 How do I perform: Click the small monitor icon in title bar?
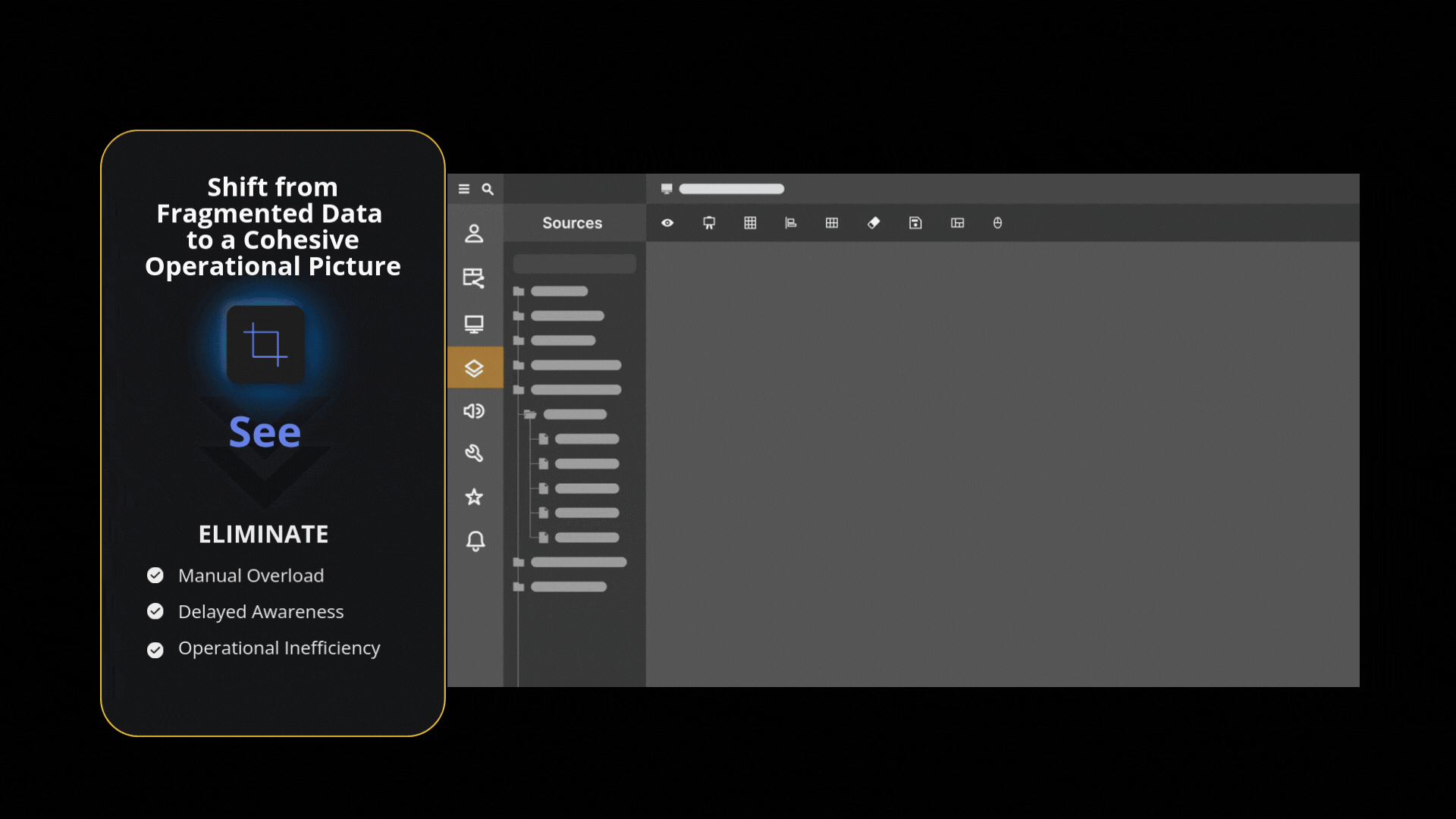coord(667,189)
